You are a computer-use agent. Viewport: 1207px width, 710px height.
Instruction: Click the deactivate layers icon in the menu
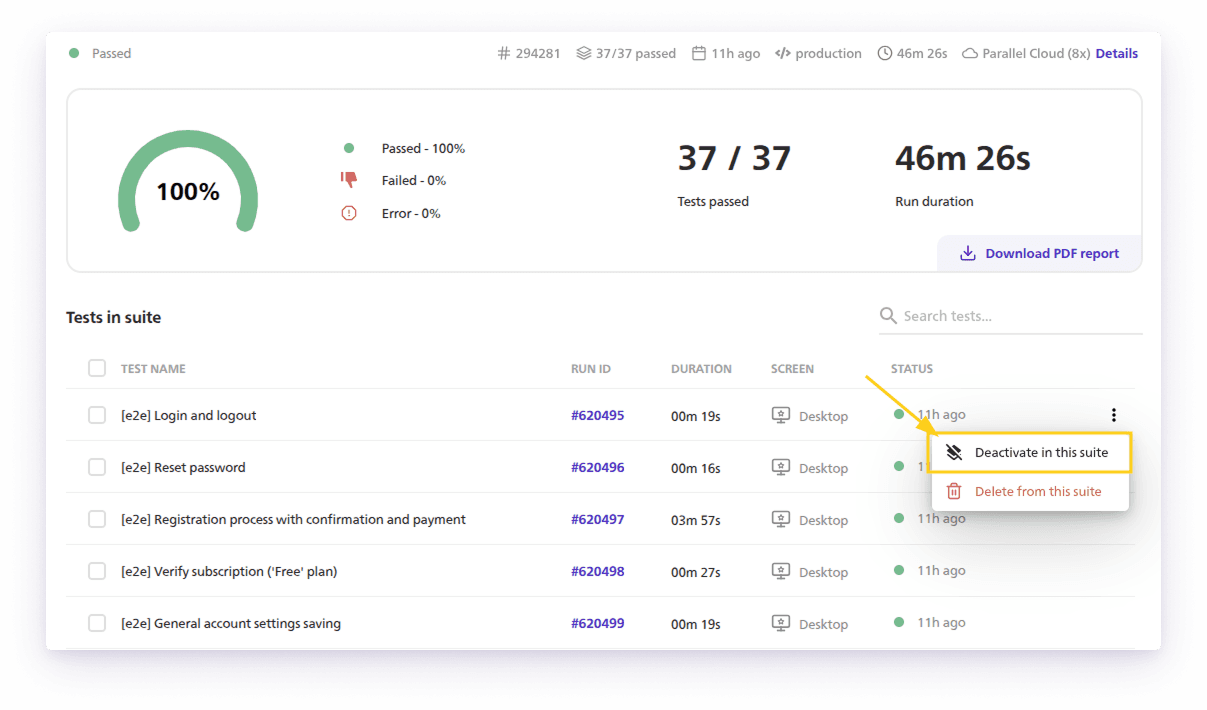(x=954, y=452)
